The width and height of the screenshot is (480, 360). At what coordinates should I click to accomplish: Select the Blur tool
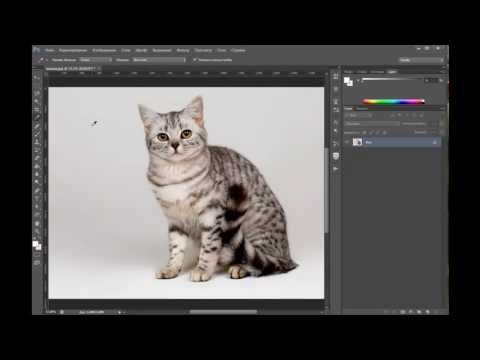point(37,174)
